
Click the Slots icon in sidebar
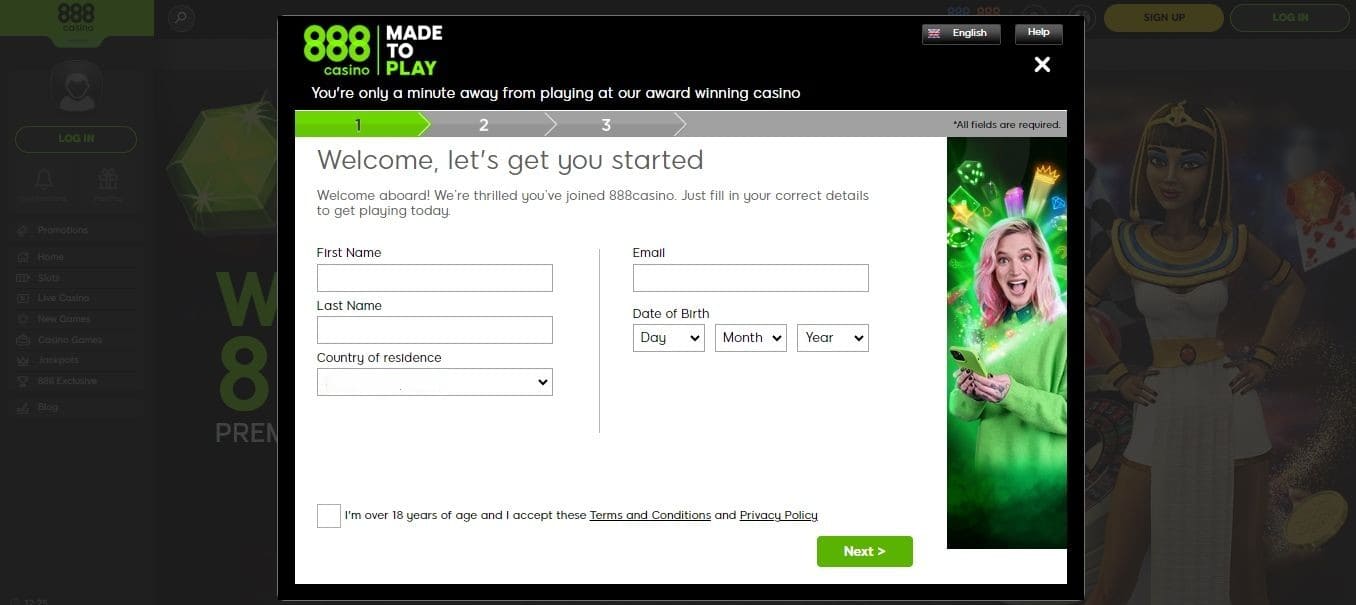(23, 278)
